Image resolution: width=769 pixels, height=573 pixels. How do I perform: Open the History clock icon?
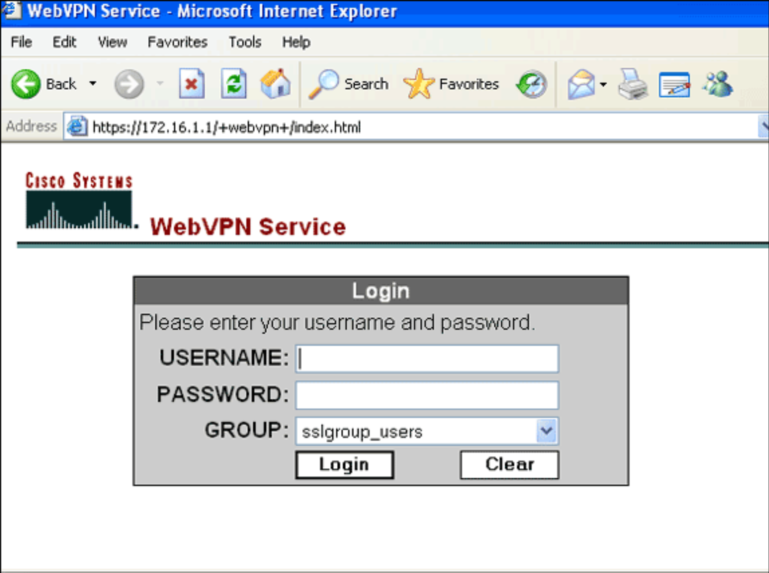(x=531, y=84)
